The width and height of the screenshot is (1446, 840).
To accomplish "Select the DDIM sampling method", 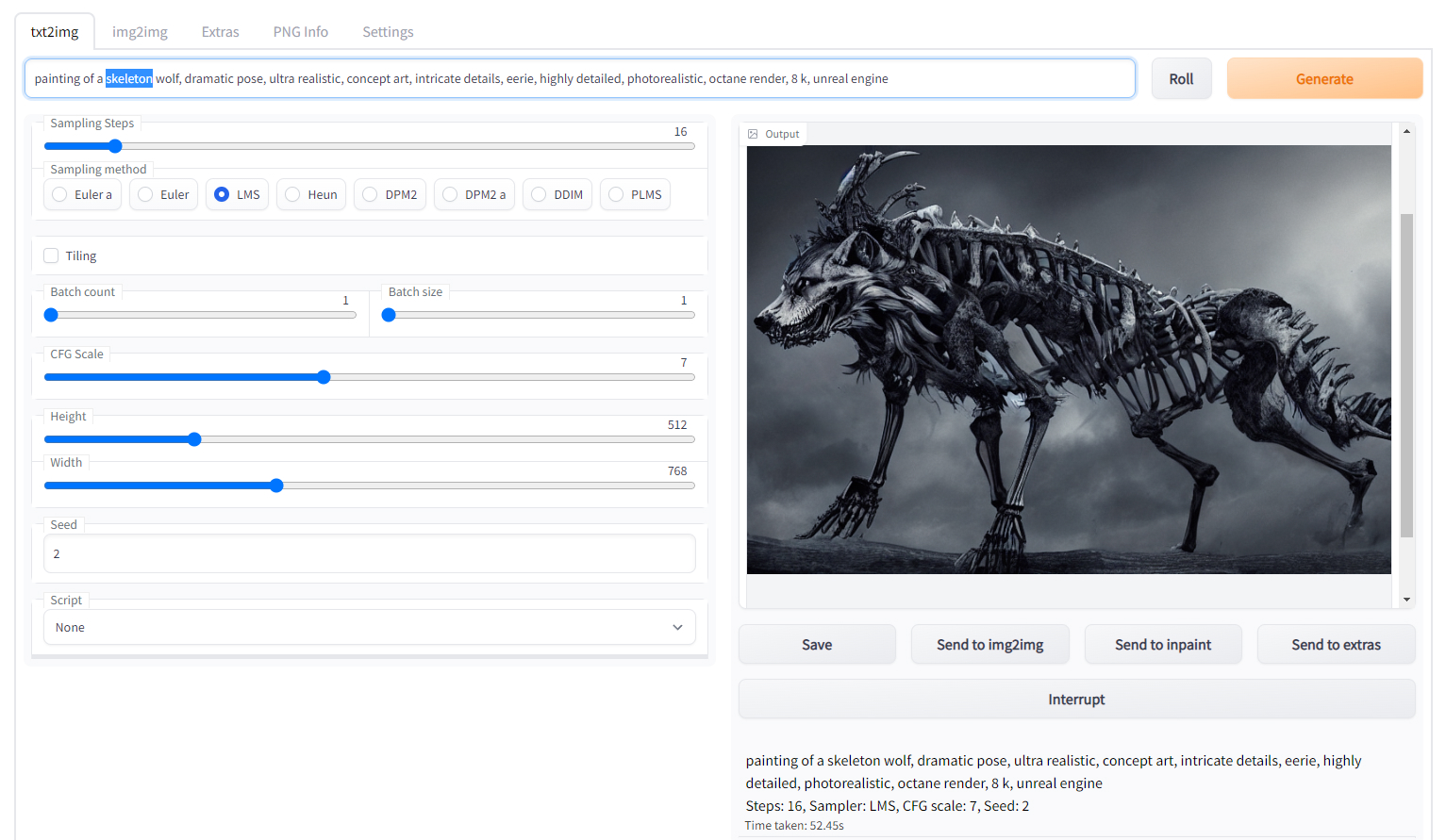I will 557,194.
